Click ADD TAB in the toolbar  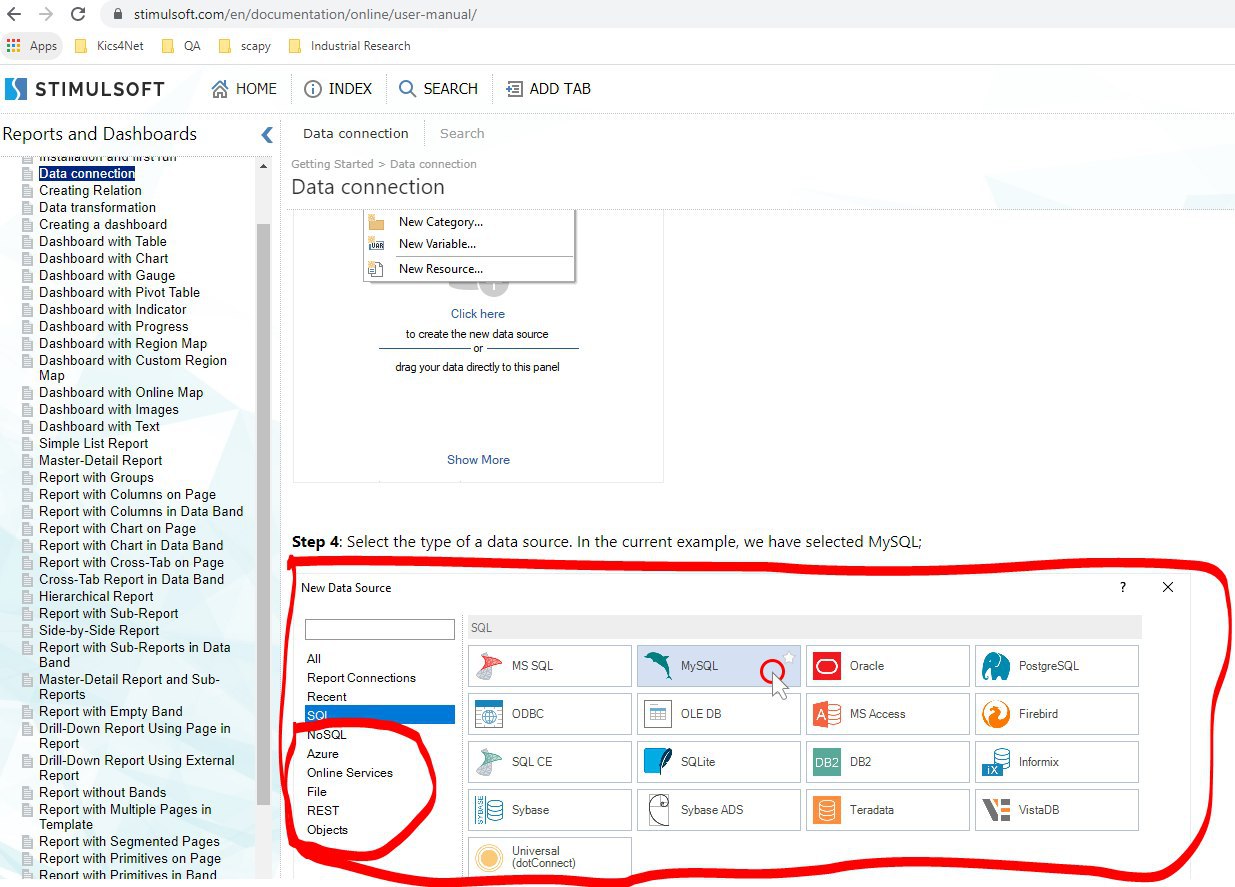click(x=548, y=89)
